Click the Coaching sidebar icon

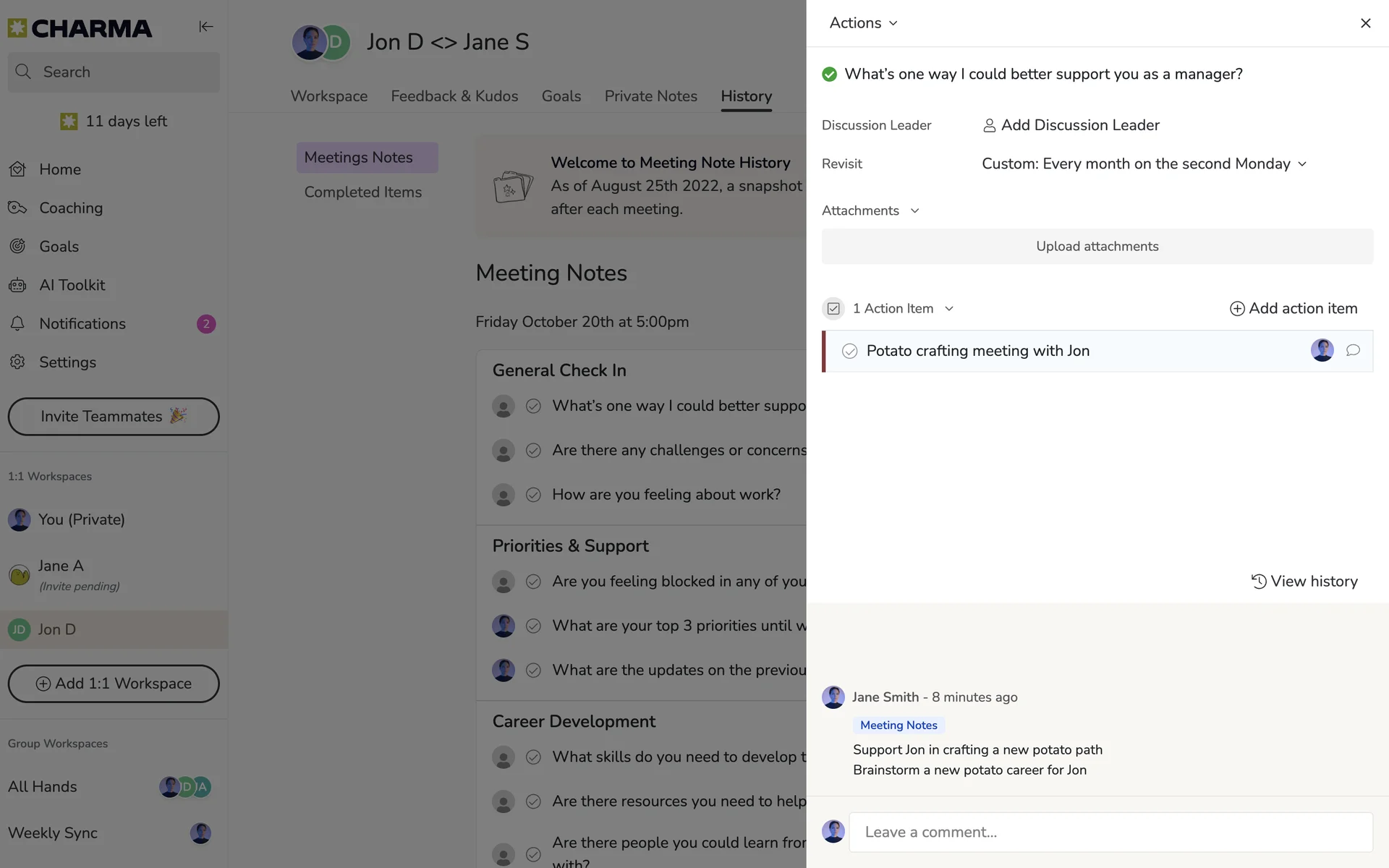point(17,208)
